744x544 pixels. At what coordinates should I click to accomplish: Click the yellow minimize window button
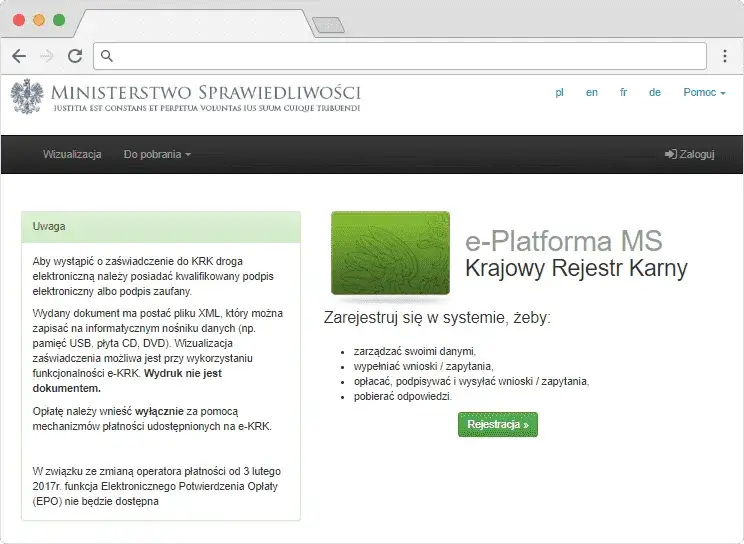[39, 20]
